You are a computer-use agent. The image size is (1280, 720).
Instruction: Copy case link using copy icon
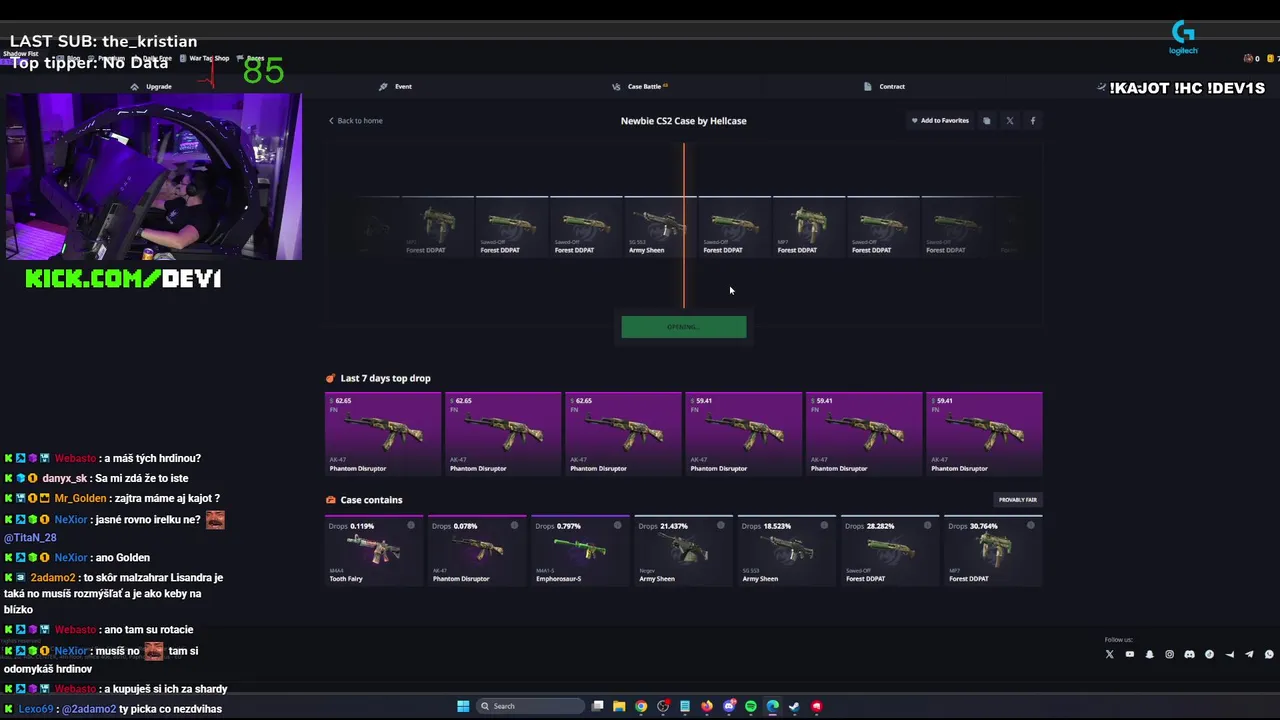click(986, 121)
